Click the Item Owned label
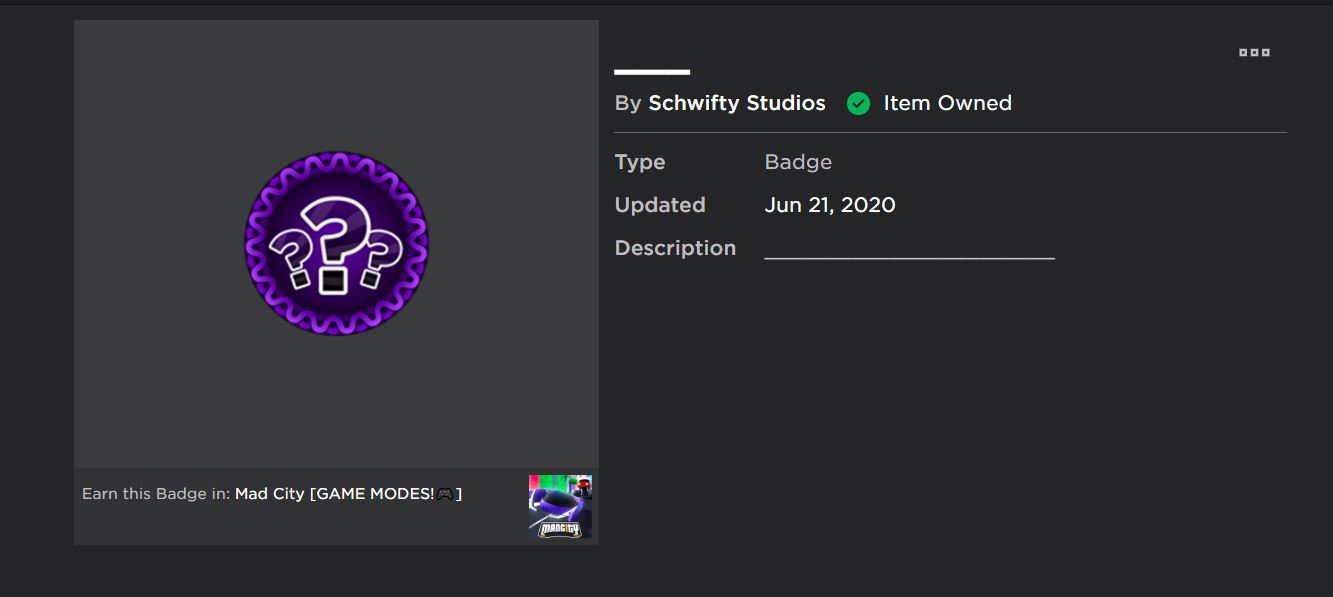Viewport: 1333px width, 597px height. (x=947, y=103)
